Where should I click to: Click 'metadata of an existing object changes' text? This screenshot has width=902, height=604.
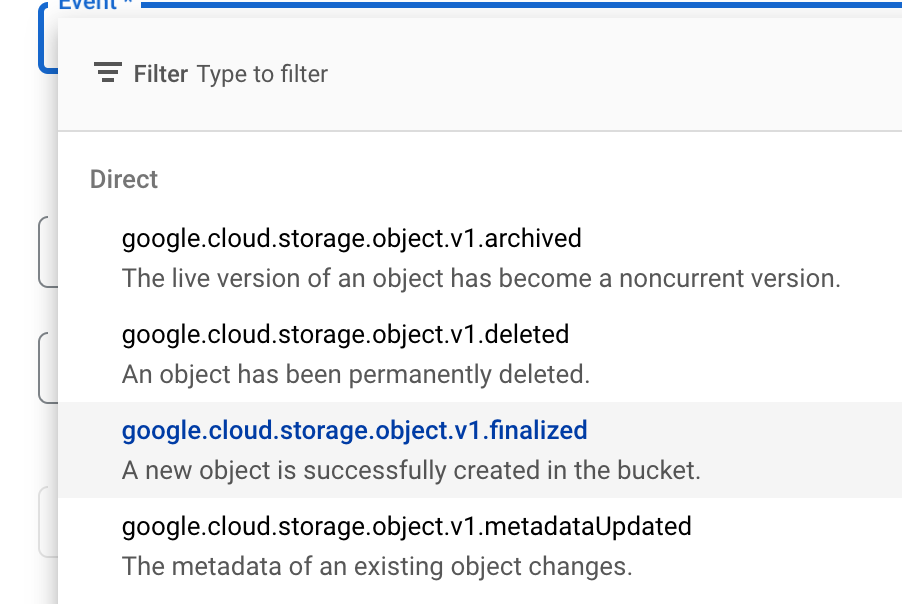[376, 566]
